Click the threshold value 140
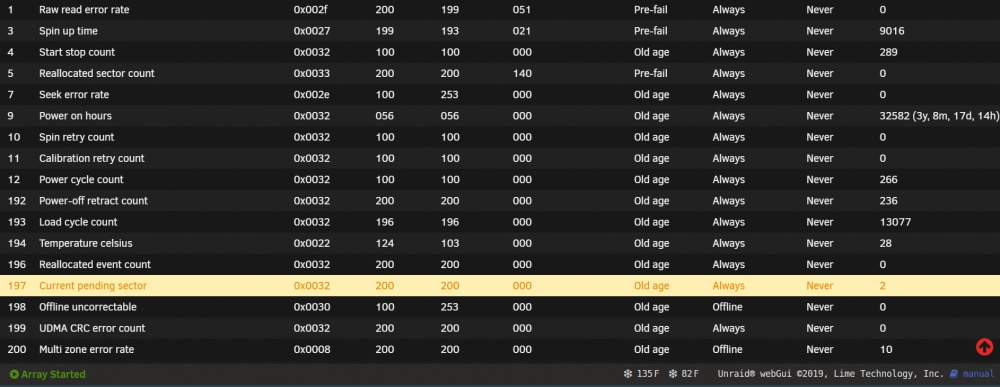This screenshot has height=387, width=1000. point(522,73)
